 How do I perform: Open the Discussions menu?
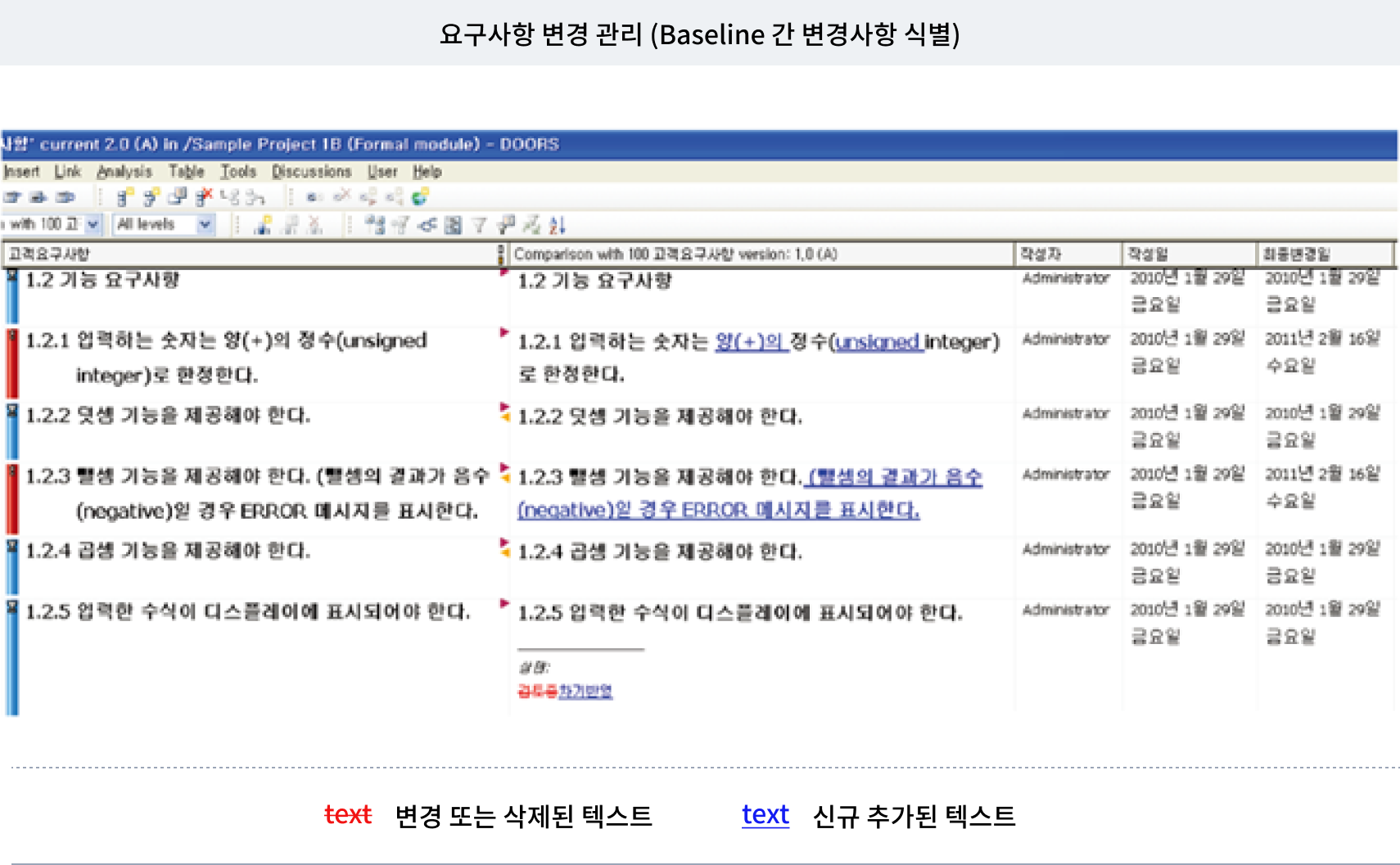312,172
